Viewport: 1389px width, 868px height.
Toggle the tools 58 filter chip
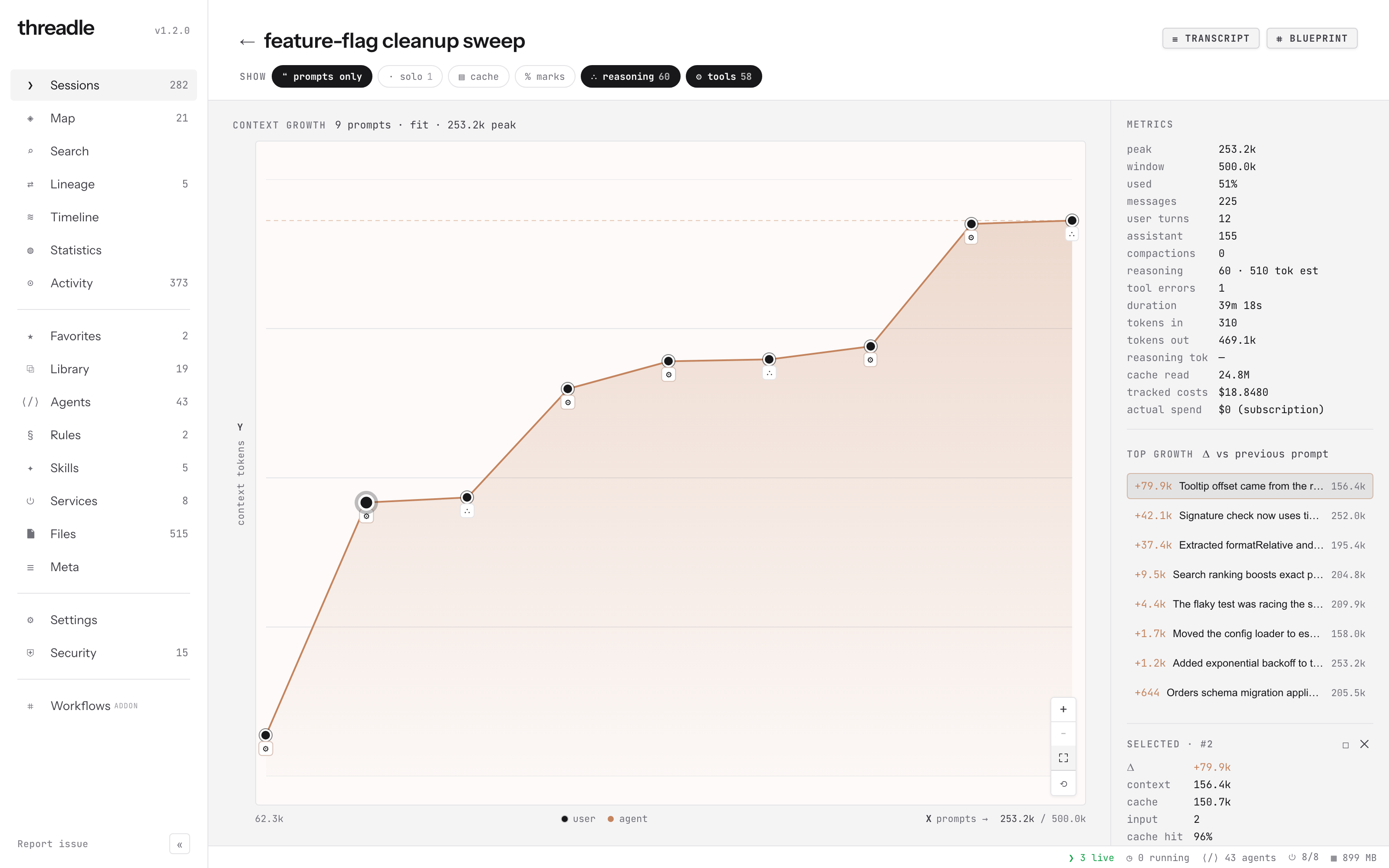[723, 76]
